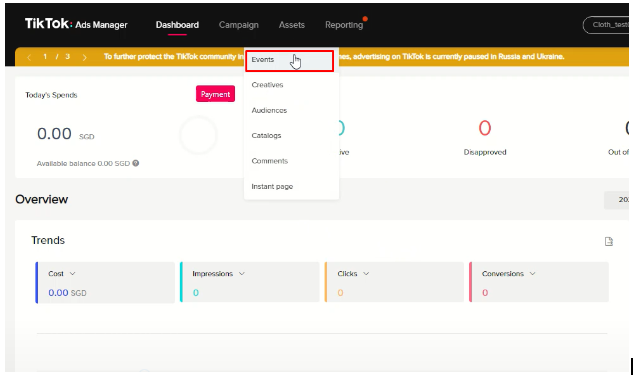The height and width of the screenshot is (381, 638).
Task: Open the Dashboard tab
Action: pyautogui.click(x=177, y=25)
